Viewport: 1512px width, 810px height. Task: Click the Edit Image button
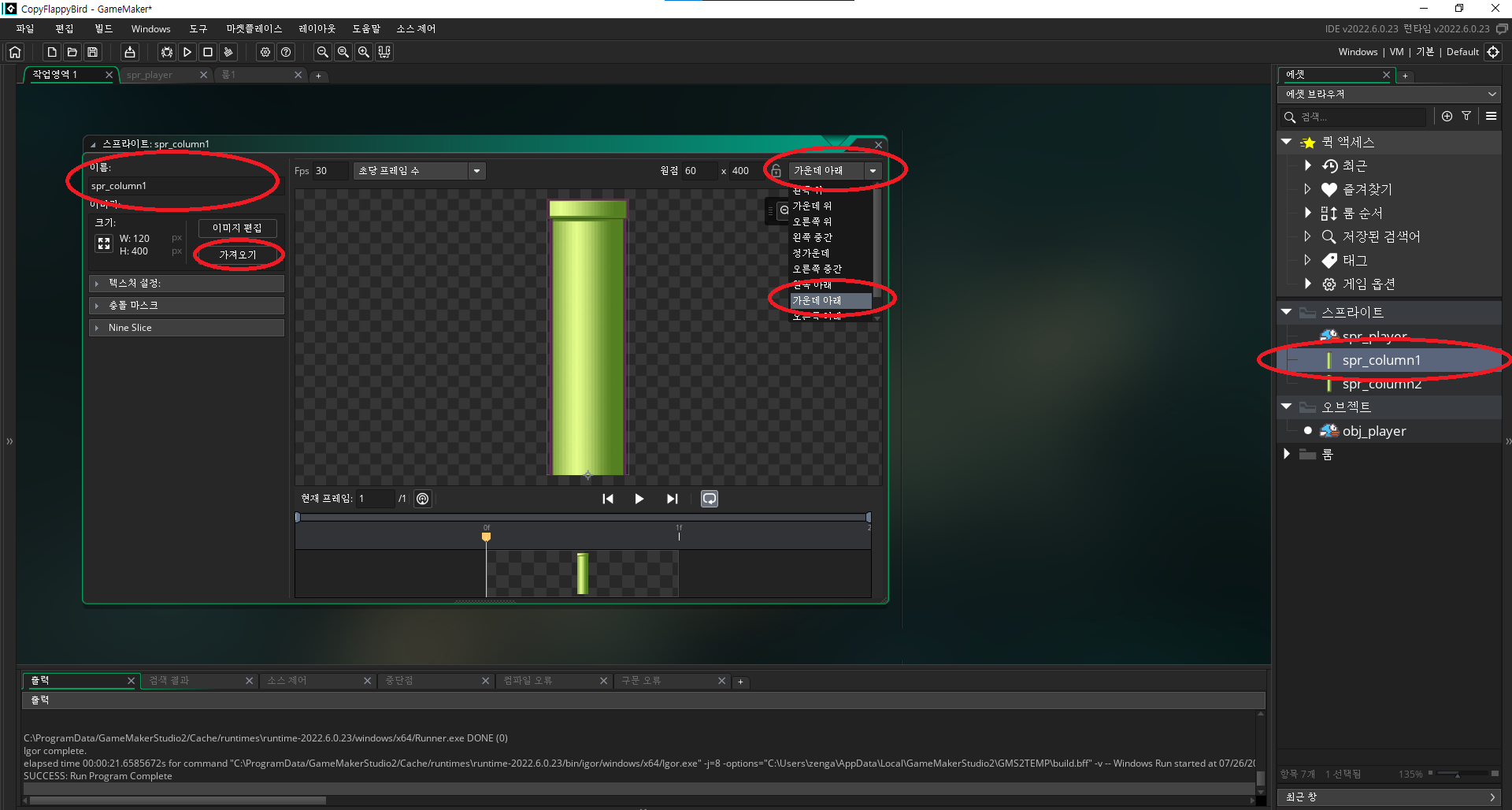pos(237,229)
